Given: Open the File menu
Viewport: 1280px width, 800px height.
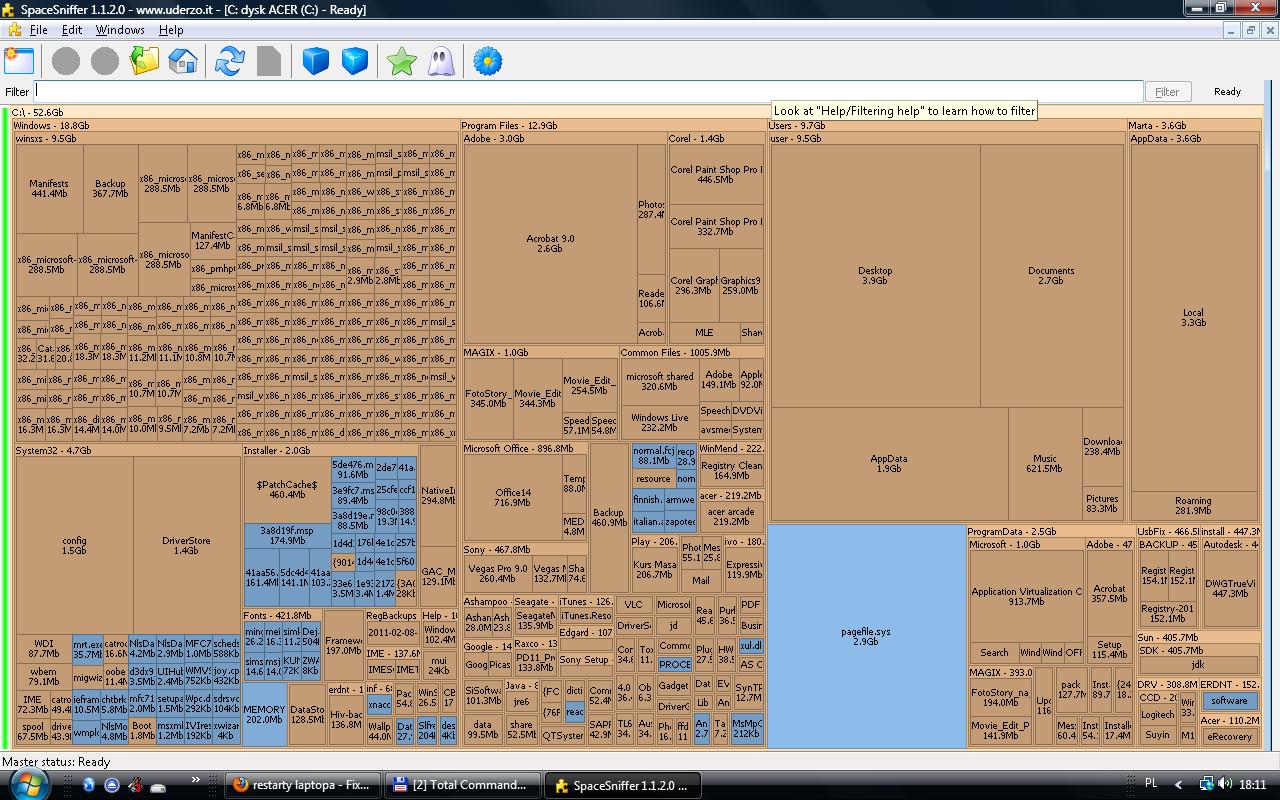Looking at the screenshot, I should click(39, 30).
